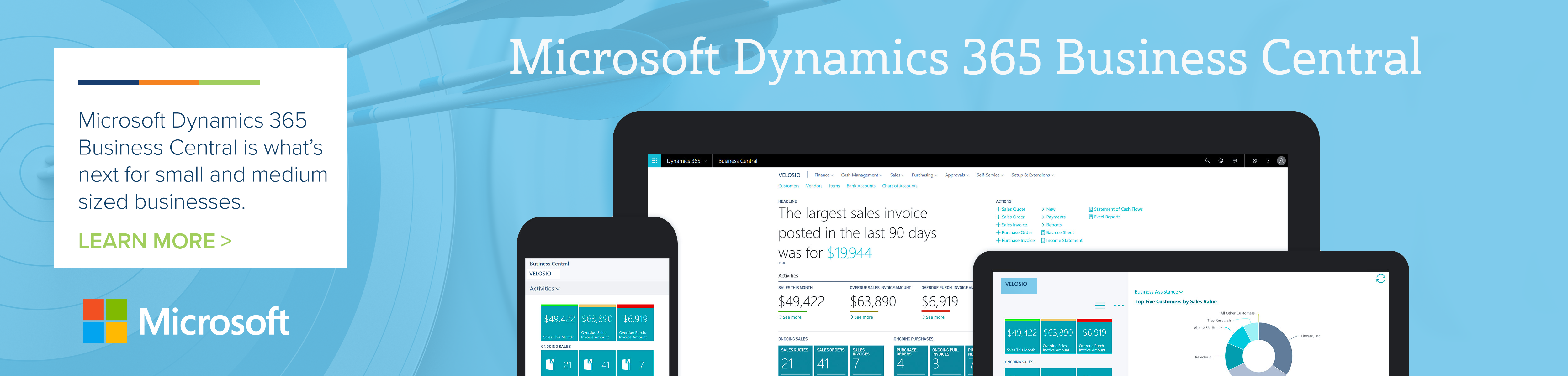
Task: Click the user profile avatar
Action: coord(1281,161)
